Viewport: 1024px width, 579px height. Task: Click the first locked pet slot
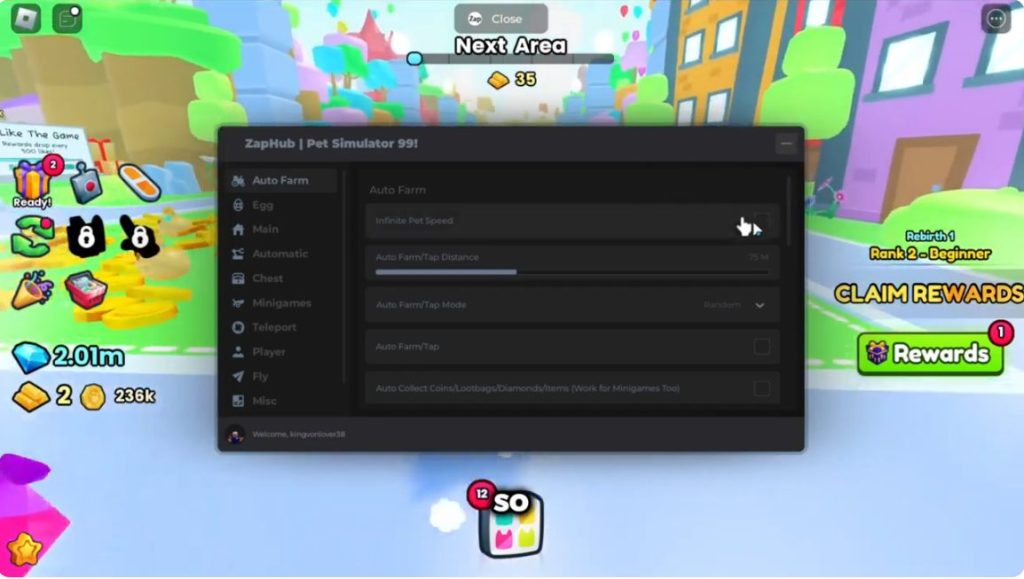click(x=86, y=236)
